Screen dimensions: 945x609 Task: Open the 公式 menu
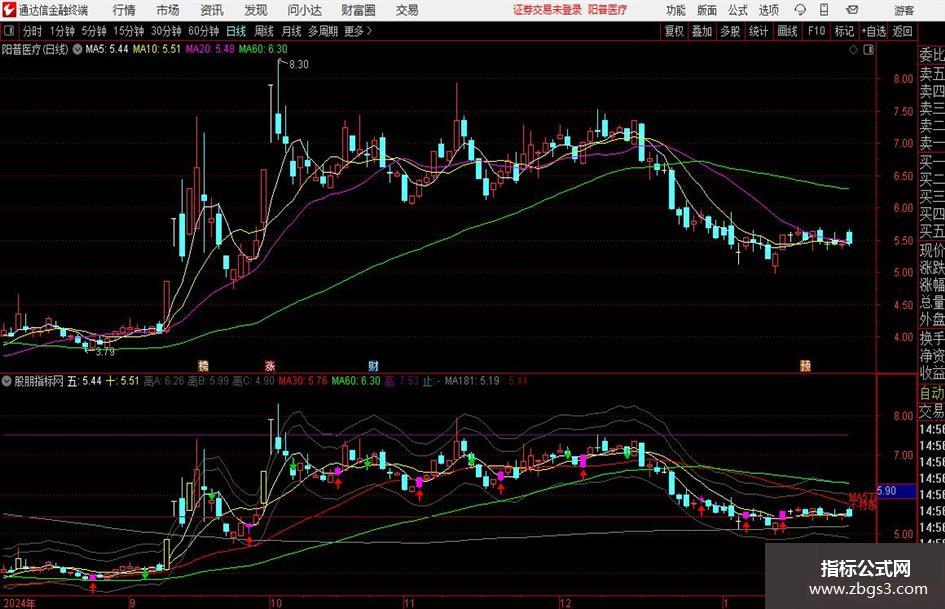738,10
